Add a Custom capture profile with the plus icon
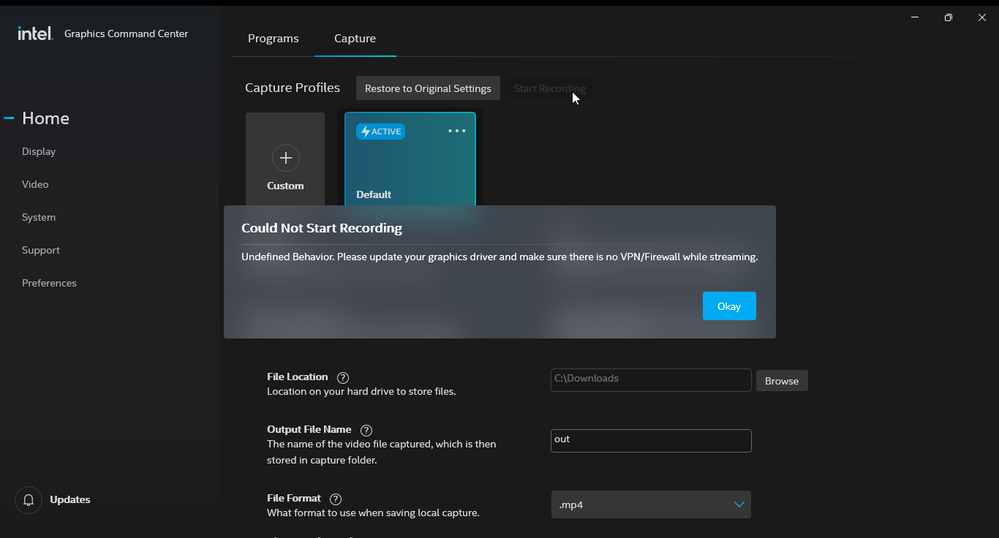 point(285,158)
